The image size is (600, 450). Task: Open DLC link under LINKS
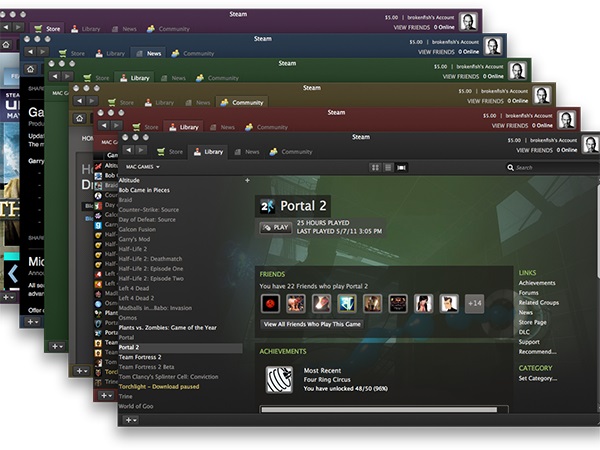click(524, 332)
